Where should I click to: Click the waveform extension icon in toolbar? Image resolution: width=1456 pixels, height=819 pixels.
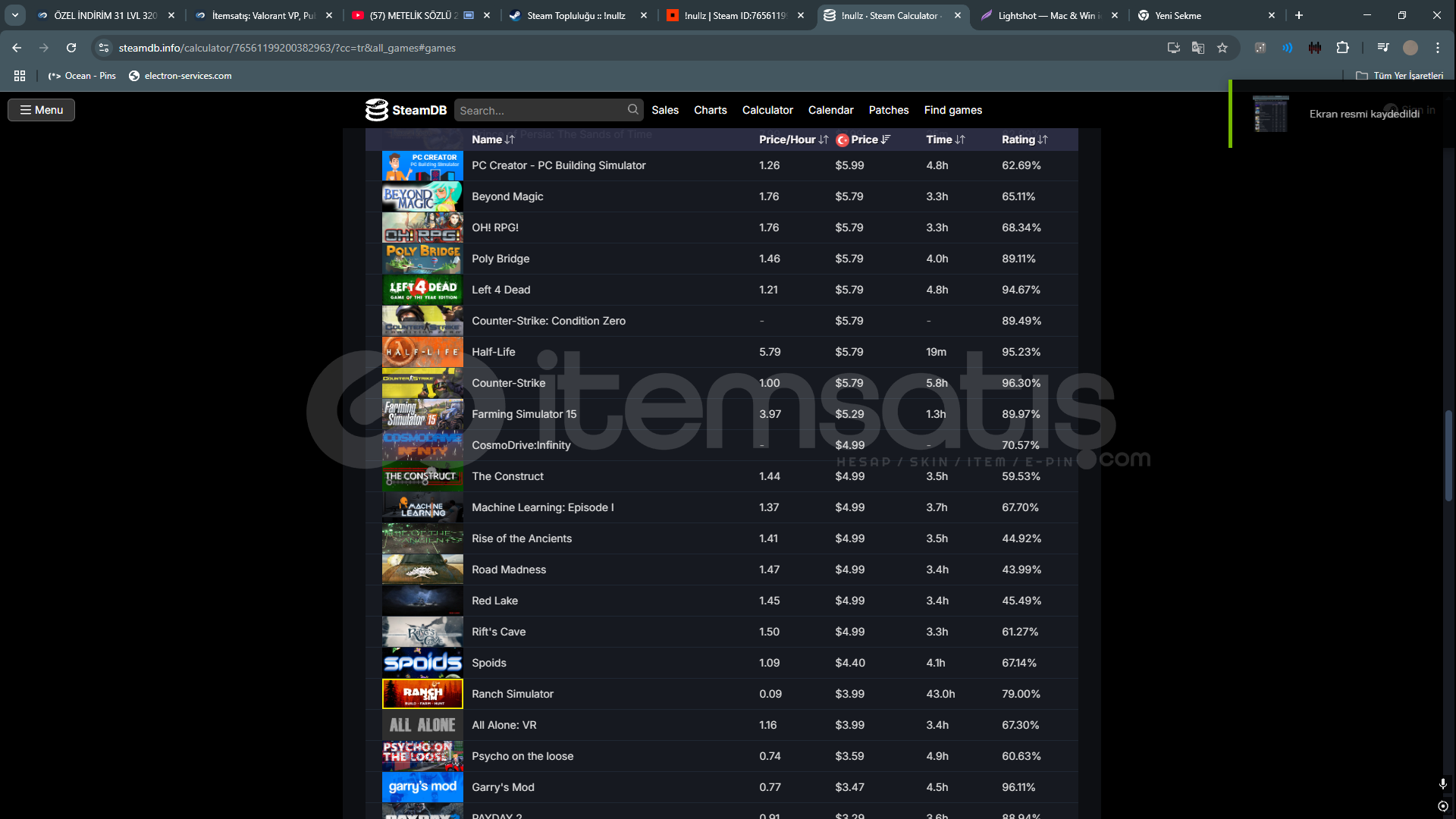coord(1315,48)
